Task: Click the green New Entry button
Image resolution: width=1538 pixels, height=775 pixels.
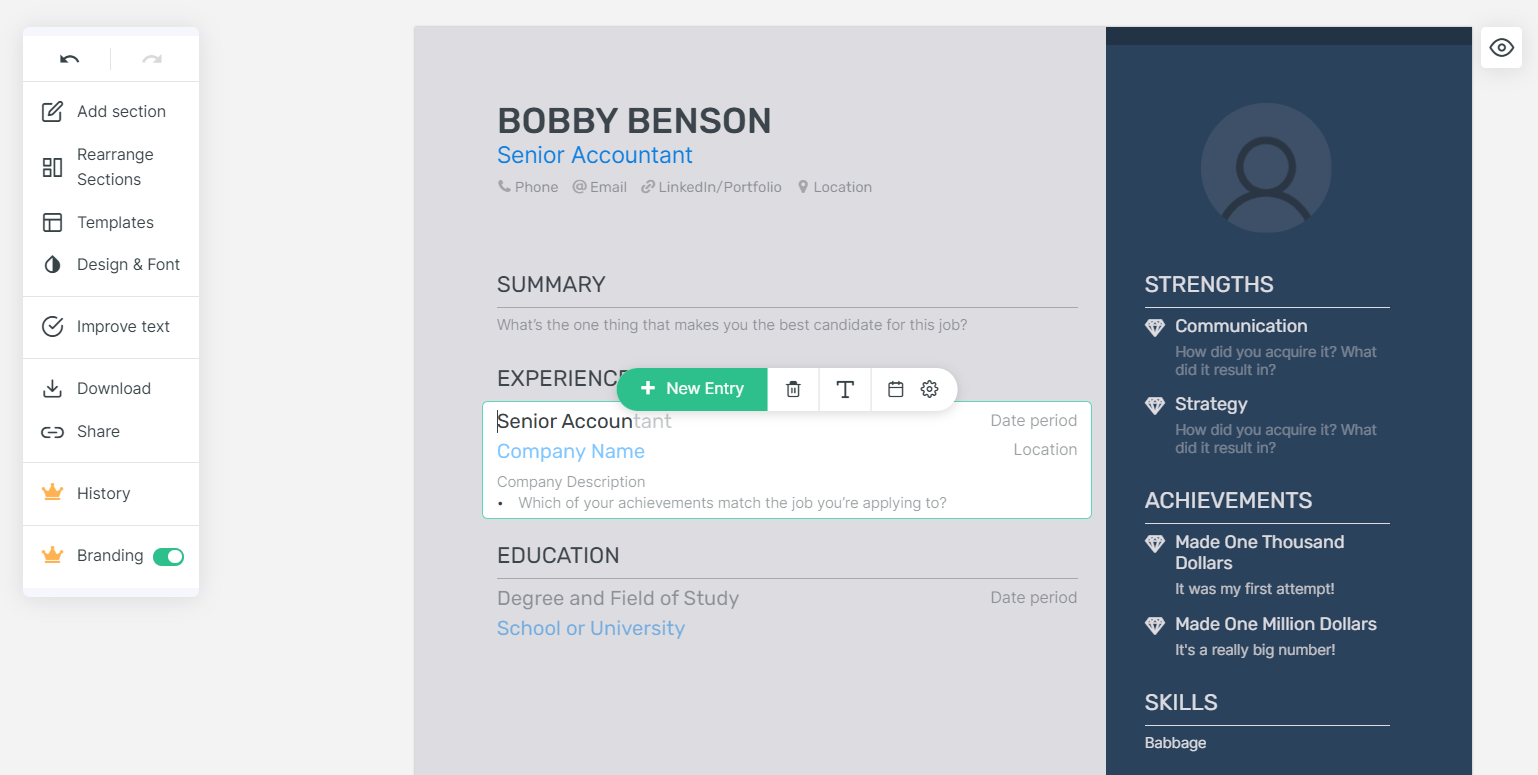Action: 692,389
